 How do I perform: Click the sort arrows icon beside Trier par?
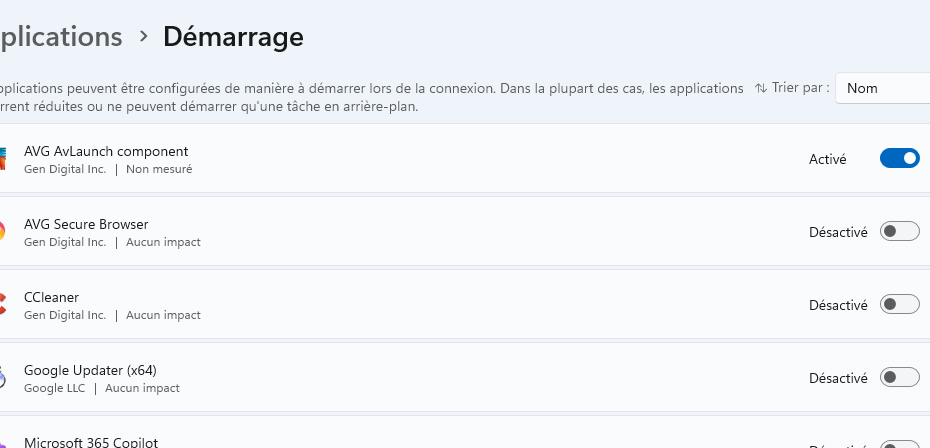click(x=761, y=88)
